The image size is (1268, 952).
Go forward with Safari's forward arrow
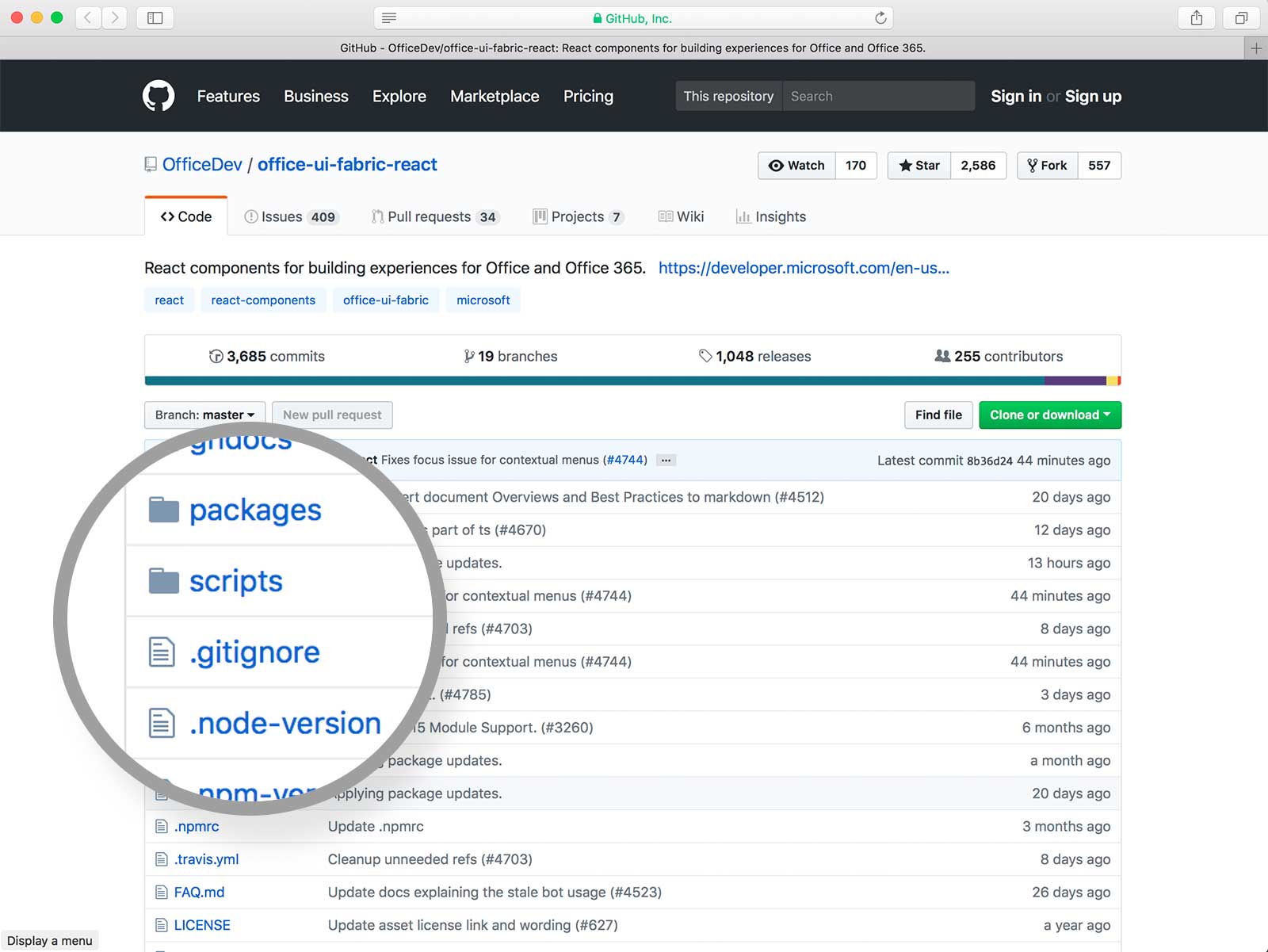[114, 17]
